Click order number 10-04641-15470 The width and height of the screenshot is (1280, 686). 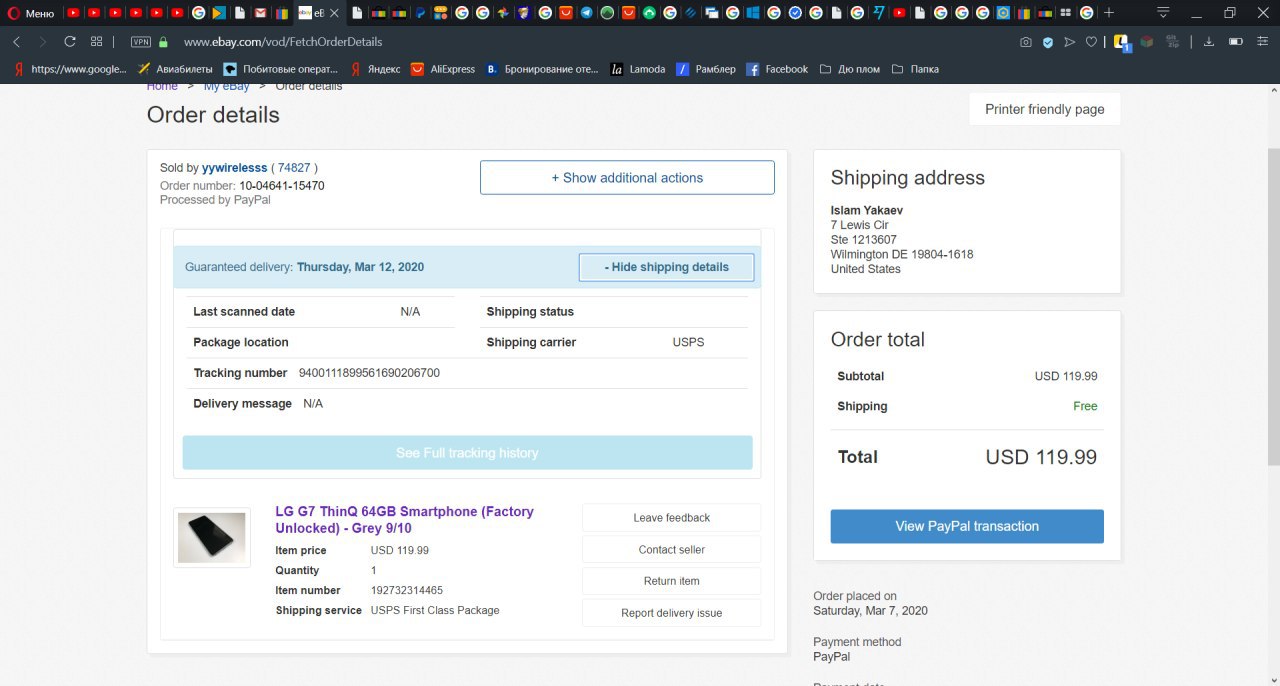[x=281, y=186]
